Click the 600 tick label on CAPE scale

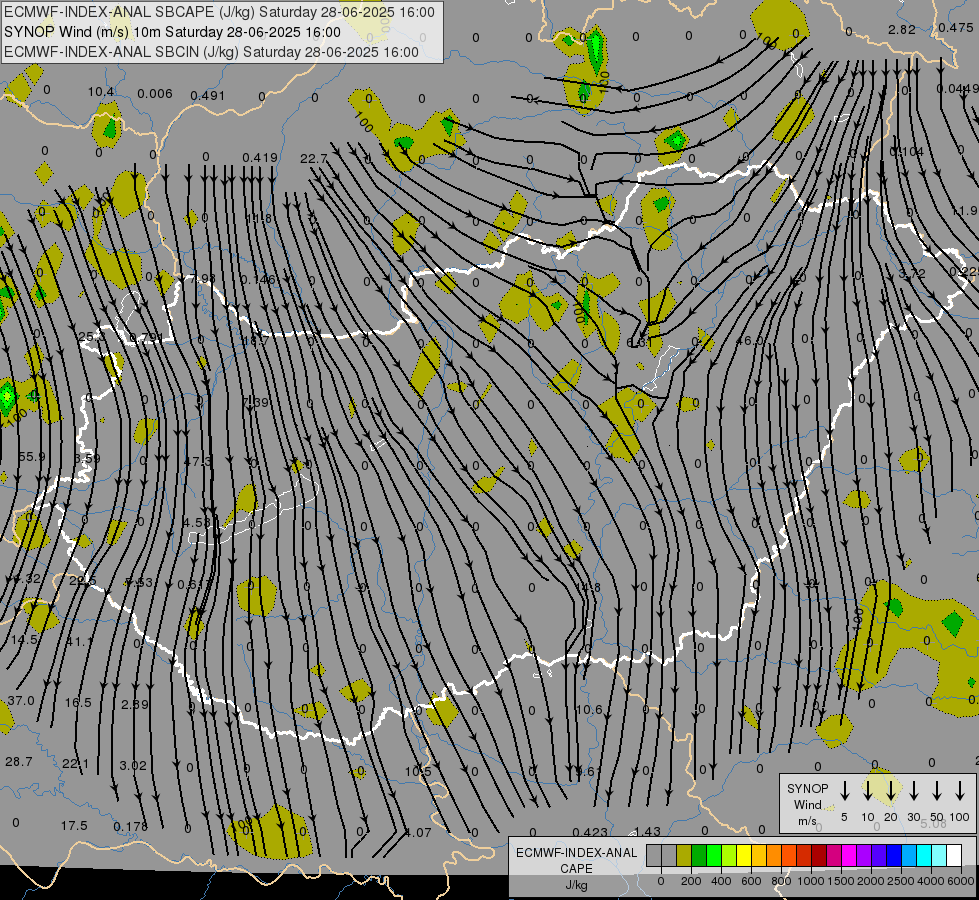[x=751, y=881]
